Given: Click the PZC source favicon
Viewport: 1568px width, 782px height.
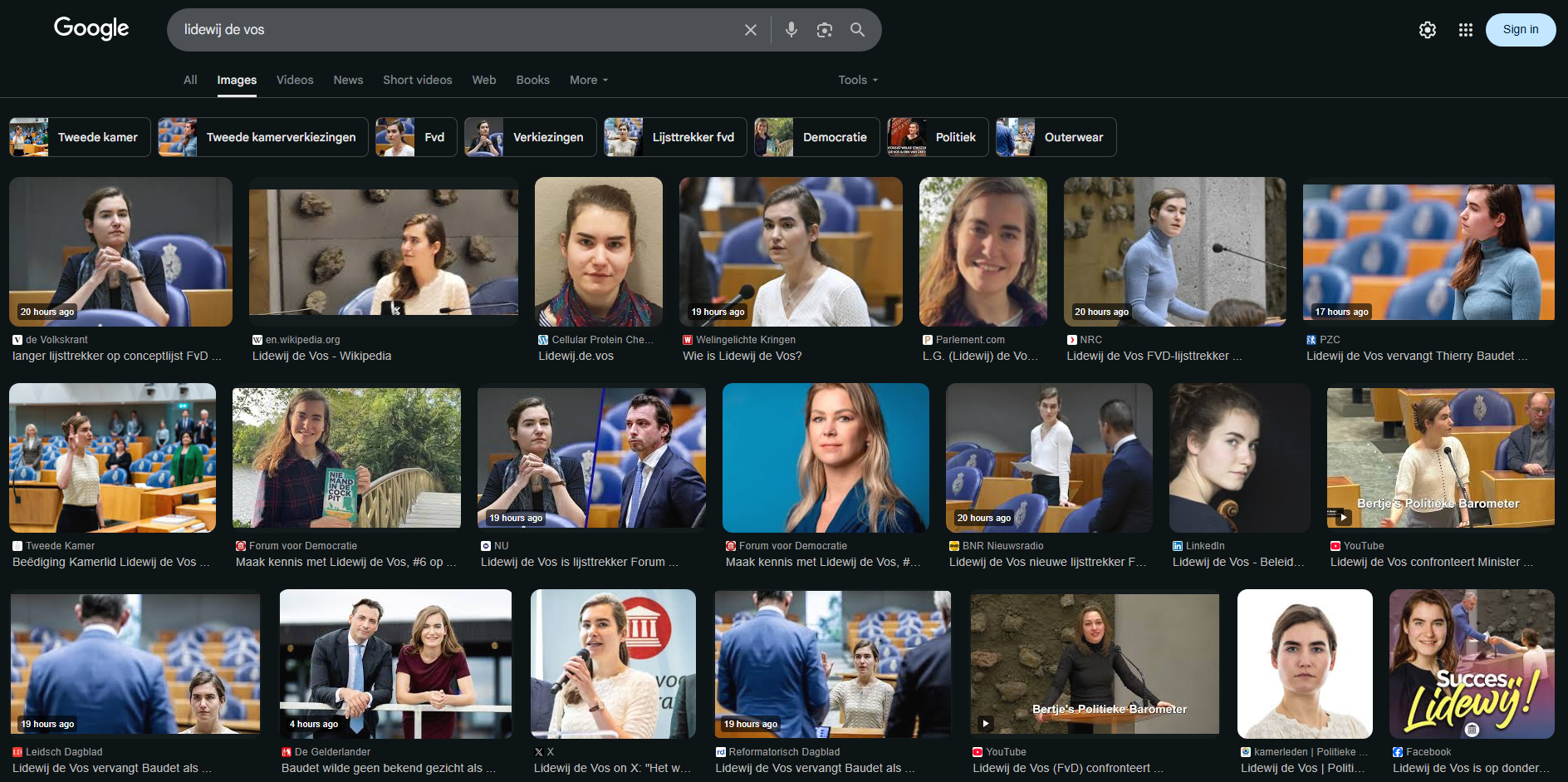Looking at the screenshot, I should [1311, 340].
